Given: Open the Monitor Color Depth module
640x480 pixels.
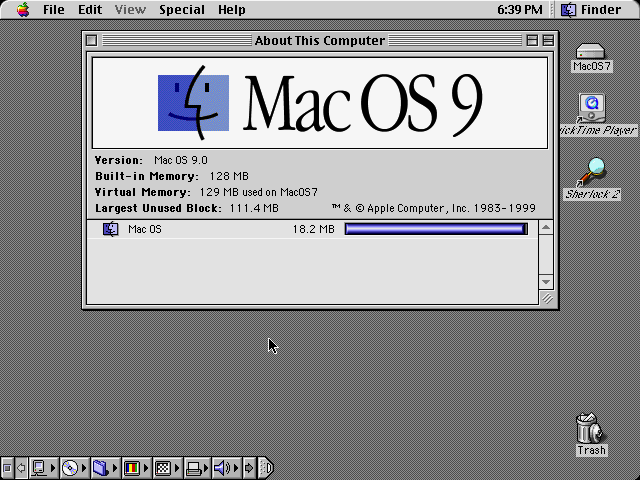Looking at the screenshot, I should [136, 468].
